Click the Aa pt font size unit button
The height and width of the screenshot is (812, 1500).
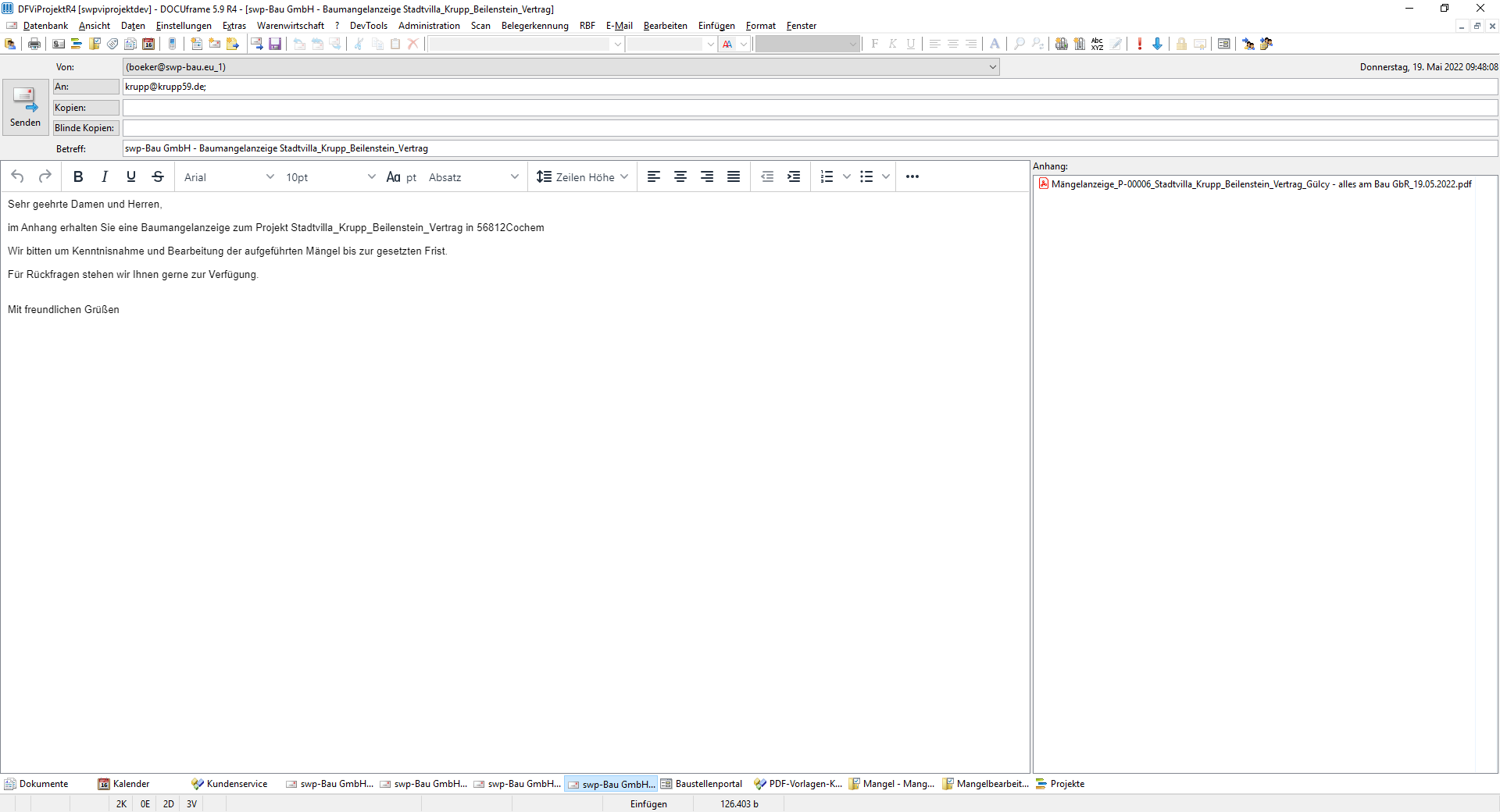coord(402,177)
